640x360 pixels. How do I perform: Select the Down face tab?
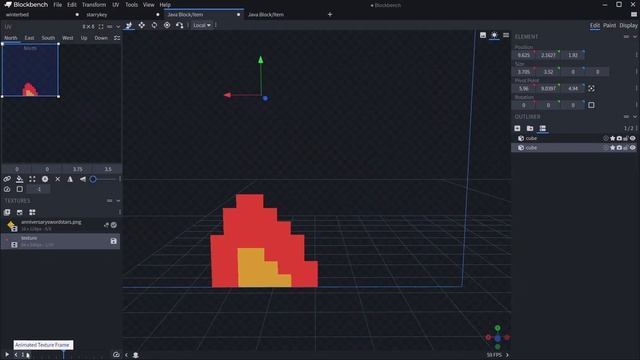[101, 38]
